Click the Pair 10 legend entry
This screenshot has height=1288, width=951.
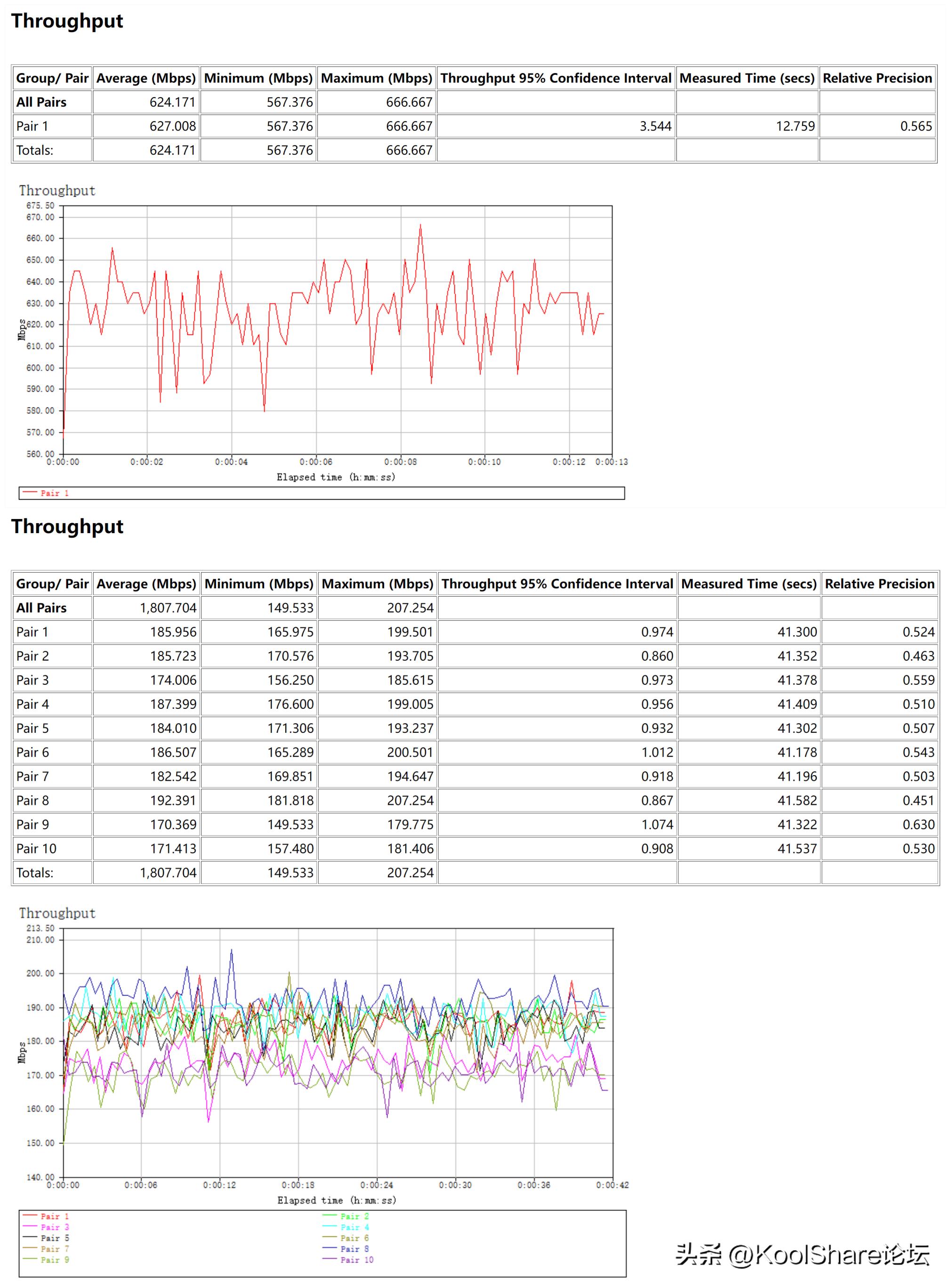coord(356,1260)
